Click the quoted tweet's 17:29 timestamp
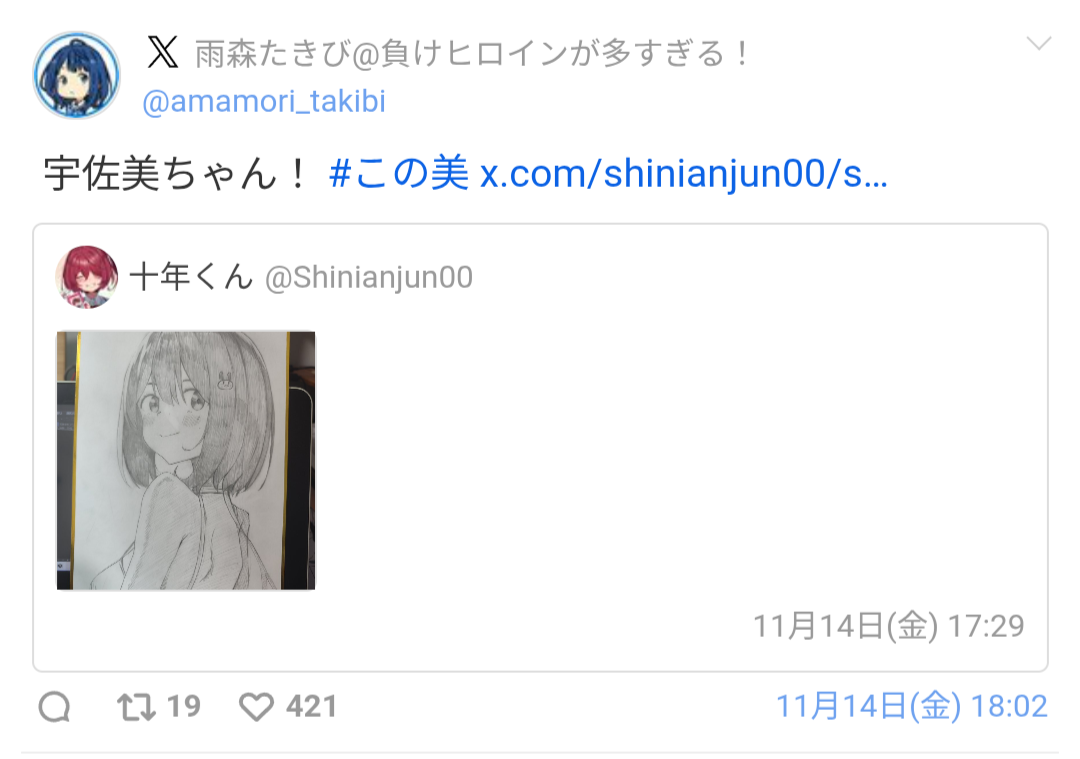Screen dimensions: 1080x759 (x=889, y=626)
